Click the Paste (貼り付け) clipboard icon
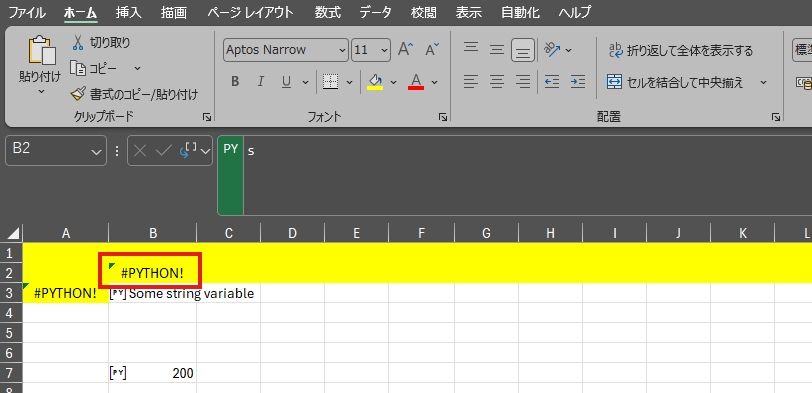 click(41, 51)
